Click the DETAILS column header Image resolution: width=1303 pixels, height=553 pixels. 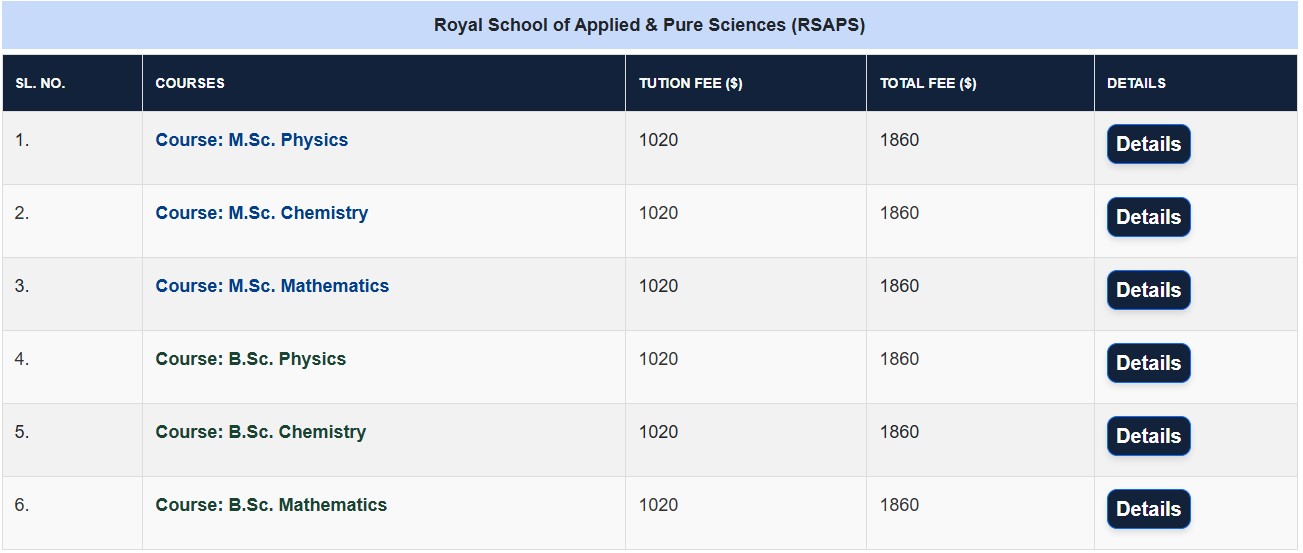[1136, 83]
